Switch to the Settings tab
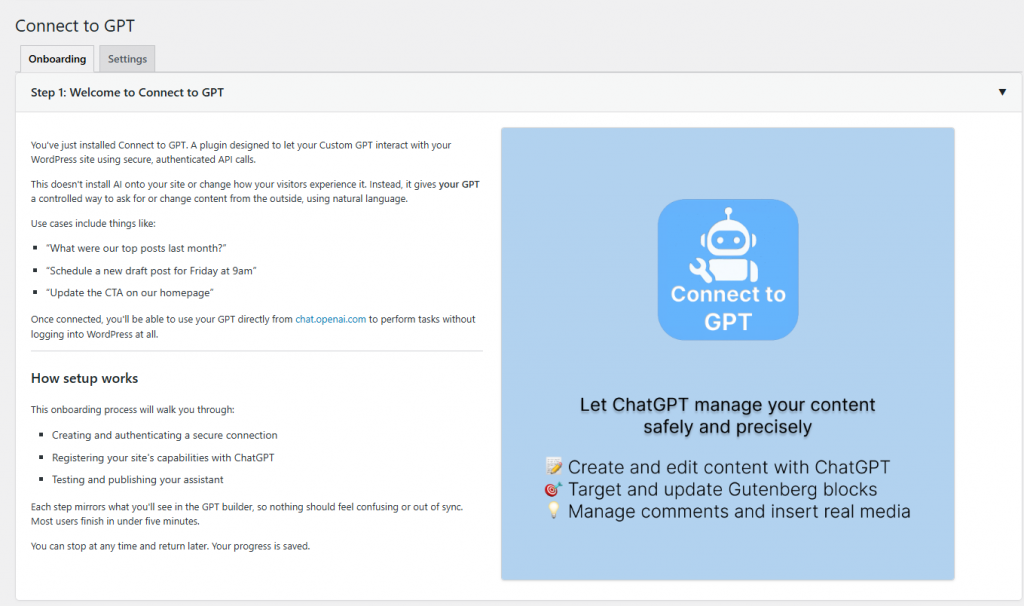1024x606 pixels. point(127,59)
